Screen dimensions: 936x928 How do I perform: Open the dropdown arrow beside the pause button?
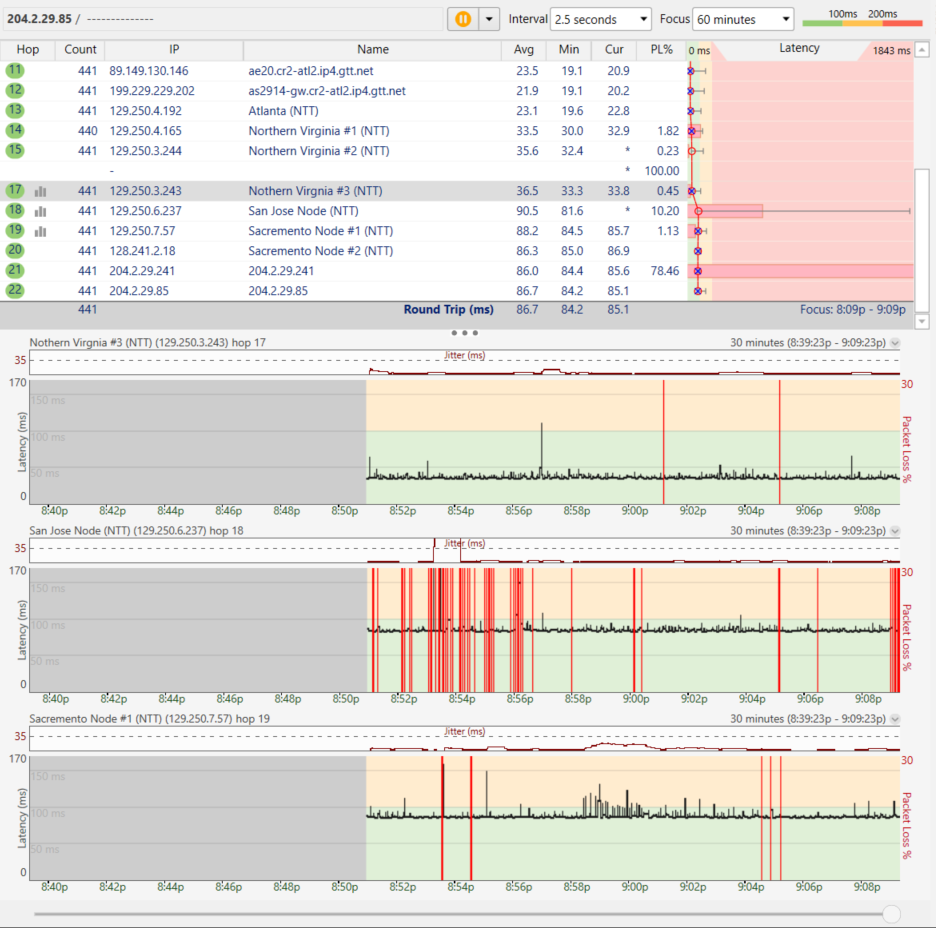[x=489, y=19]
